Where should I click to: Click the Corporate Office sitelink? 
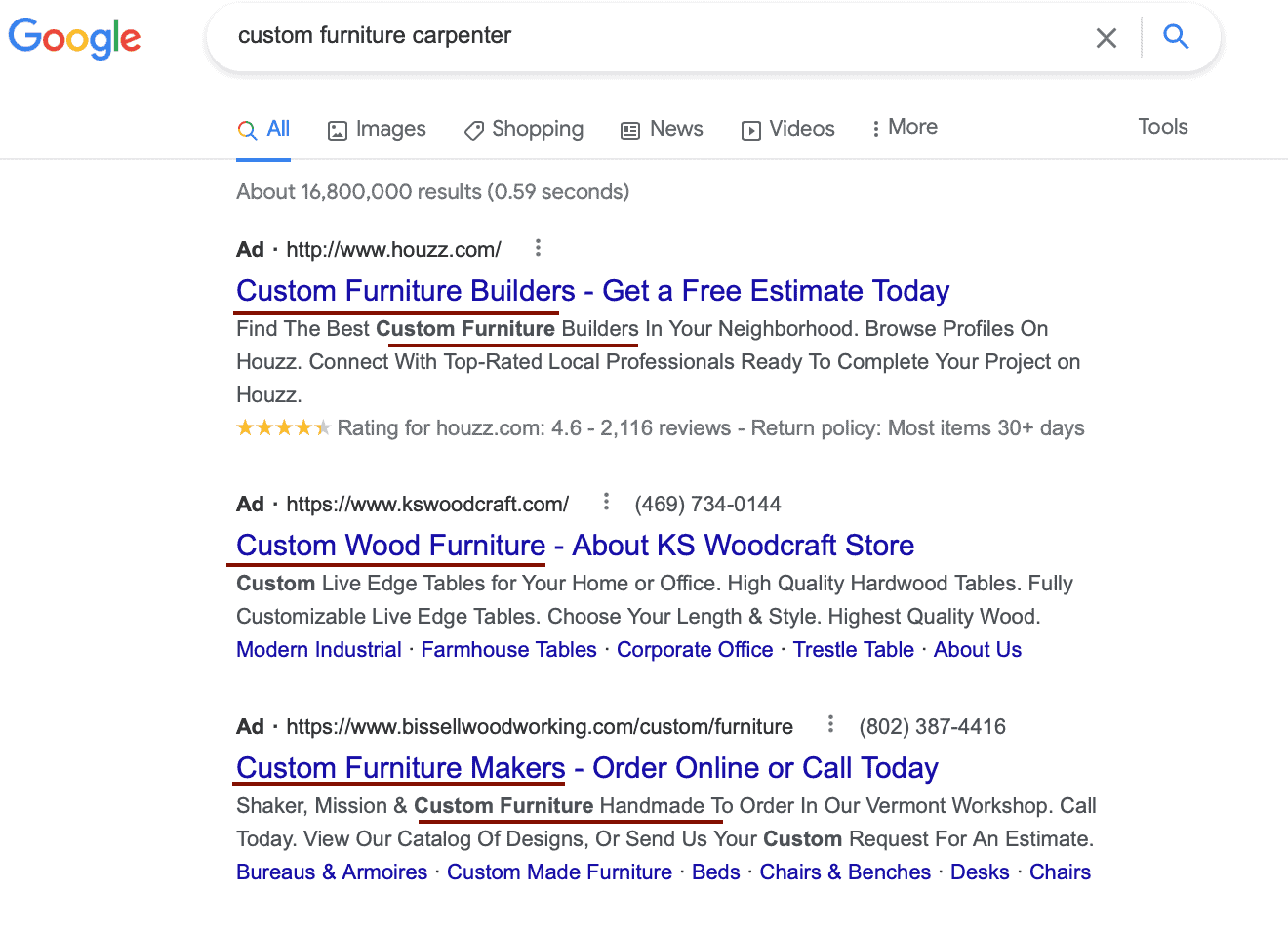pos(695,650)
